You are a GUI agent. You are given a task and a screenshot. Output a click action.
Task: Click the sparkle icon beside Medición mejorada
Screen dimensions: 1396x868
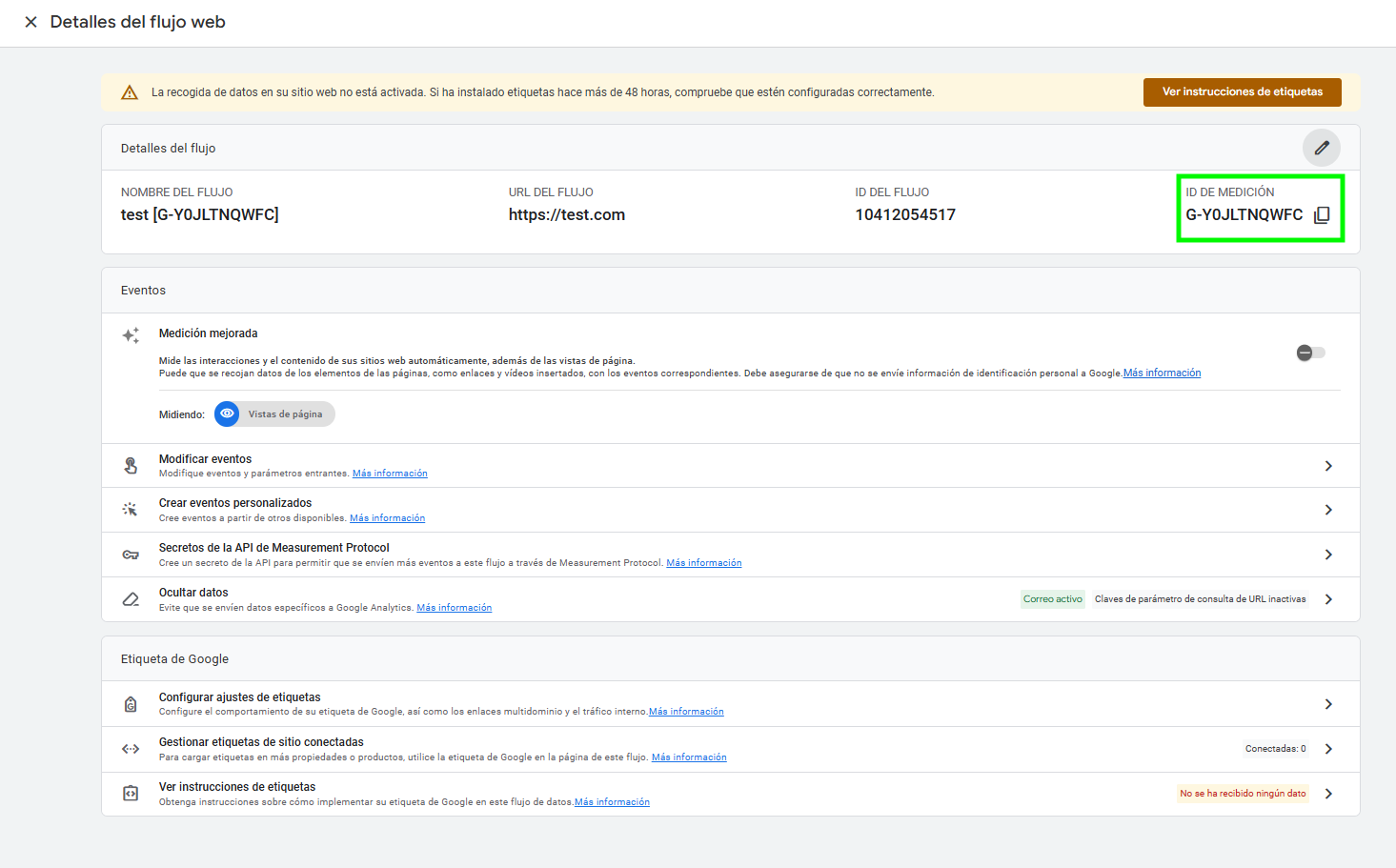click(131, 335)
